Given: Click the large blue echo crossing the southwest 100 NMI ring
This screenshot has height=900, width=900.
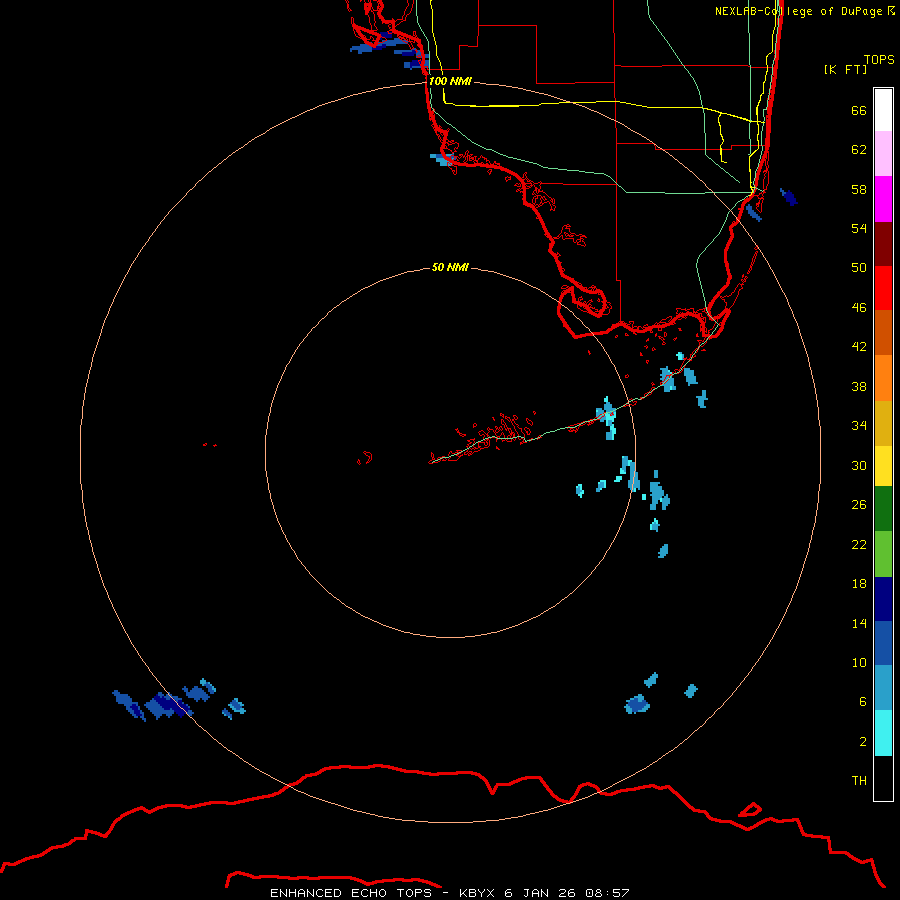Looking at the screenshot, I should [x=168, y=705].
